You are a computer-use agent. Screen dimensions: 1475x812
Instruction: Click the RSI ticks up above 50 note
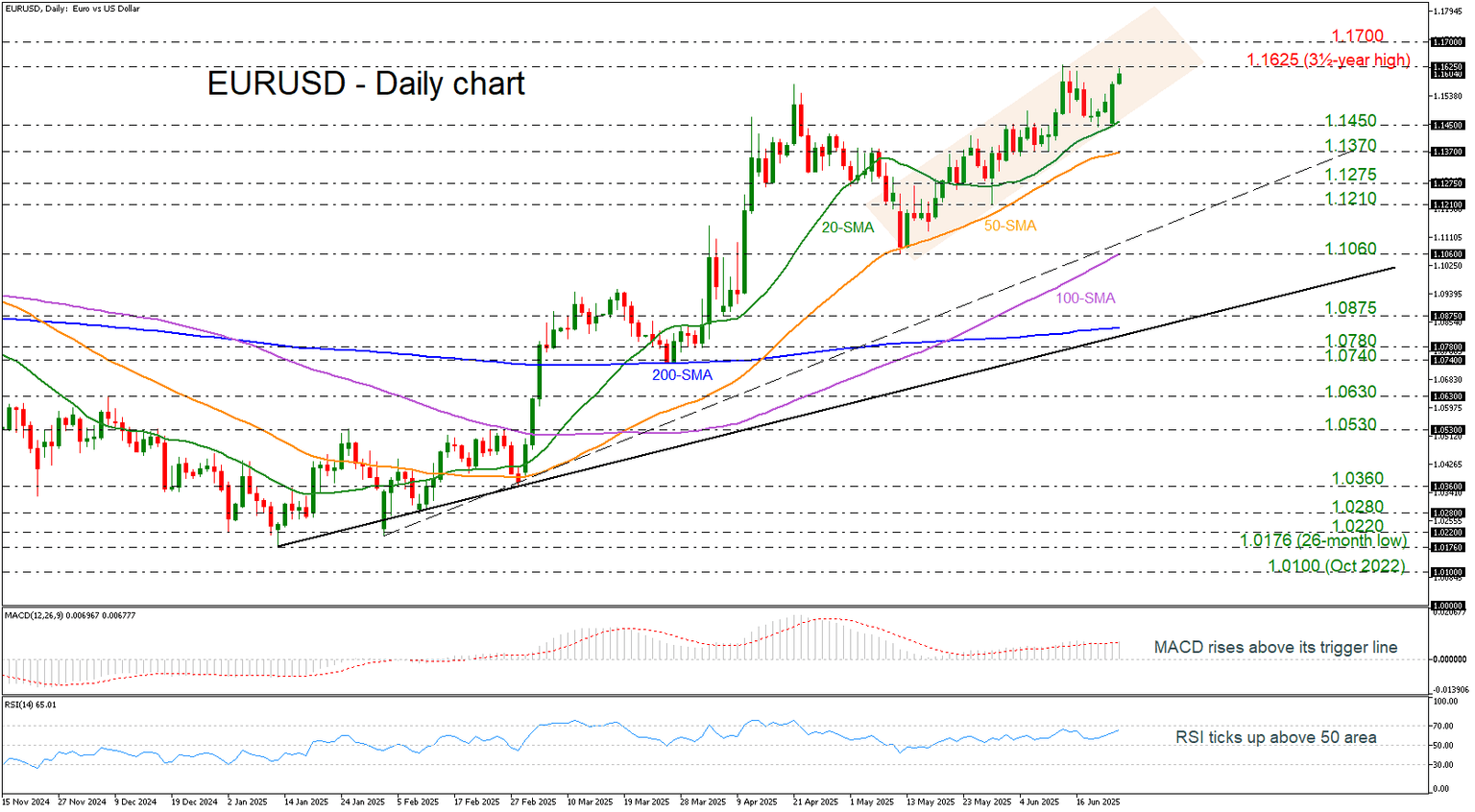pyautogui.click(x=1276, y=737)
